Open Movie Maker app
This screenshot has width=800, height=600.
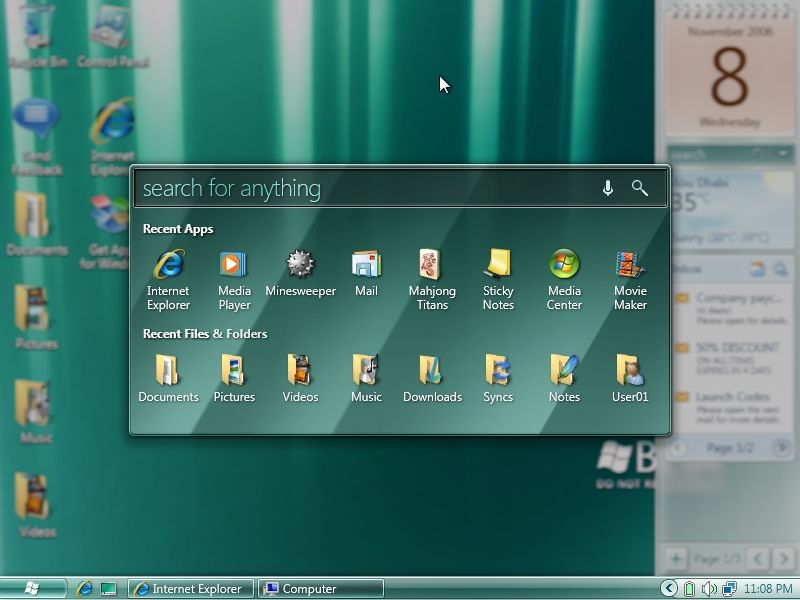[x=630, y=280]
